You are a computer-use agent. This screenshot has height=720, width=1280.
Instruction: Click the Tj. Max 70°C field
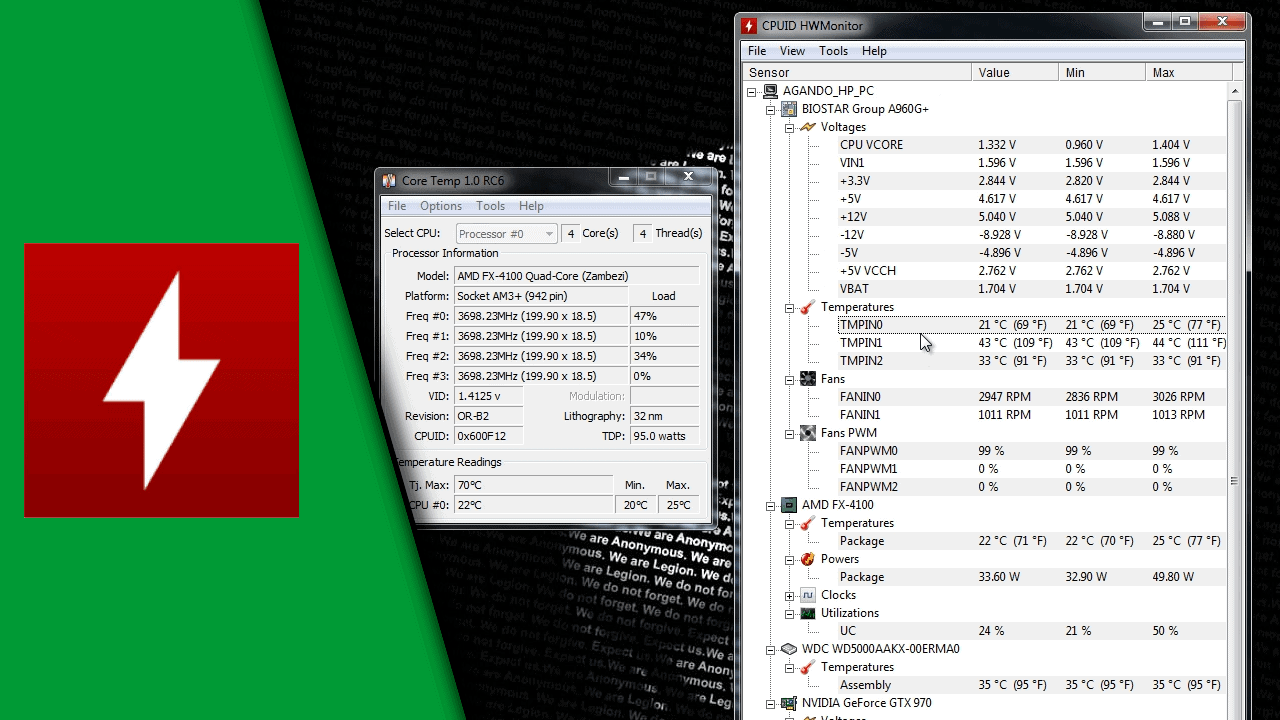[x=533, y=485]
